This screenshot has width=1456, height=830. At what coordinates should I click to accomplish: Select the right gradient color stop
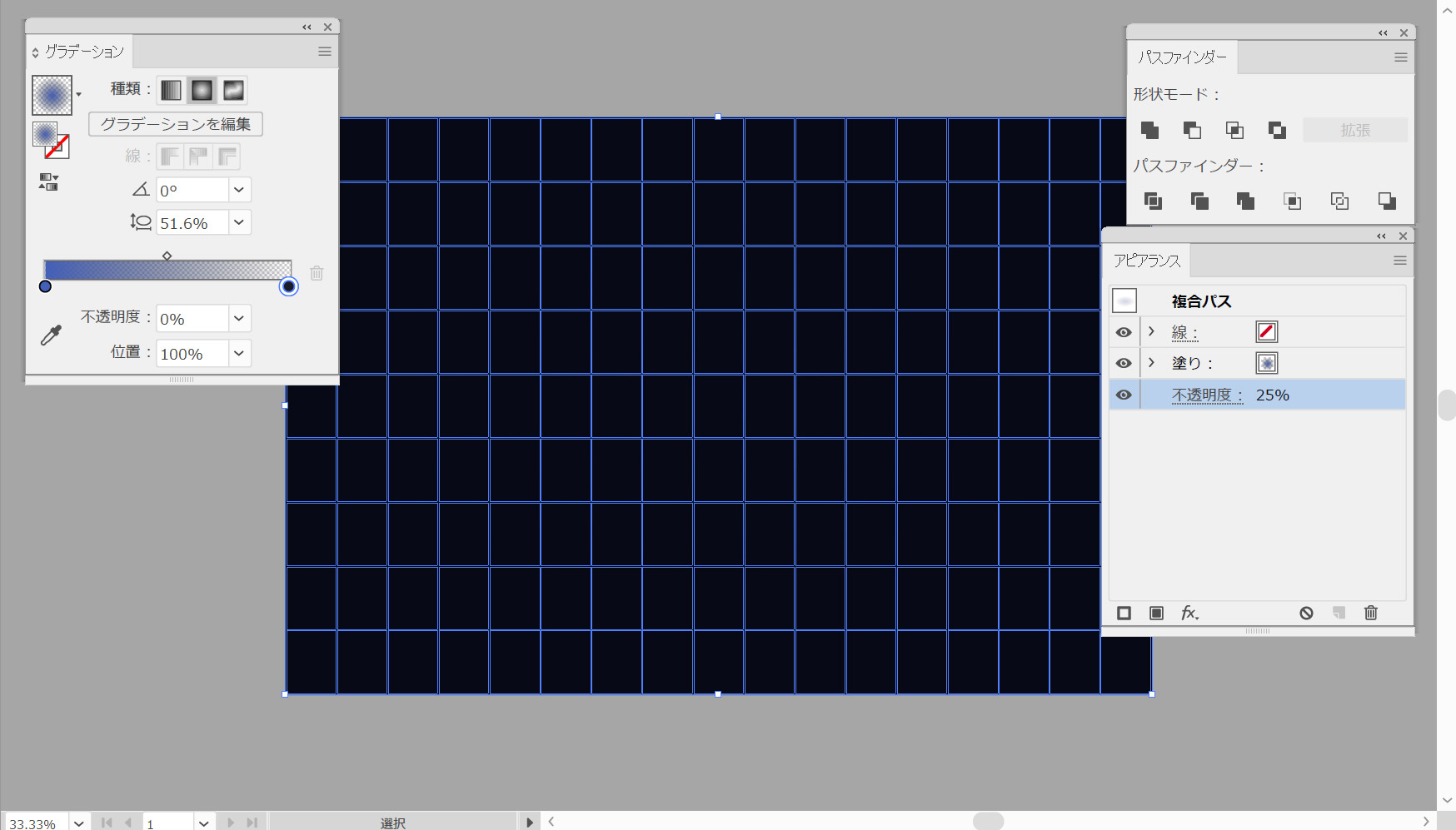click(288, 286)
